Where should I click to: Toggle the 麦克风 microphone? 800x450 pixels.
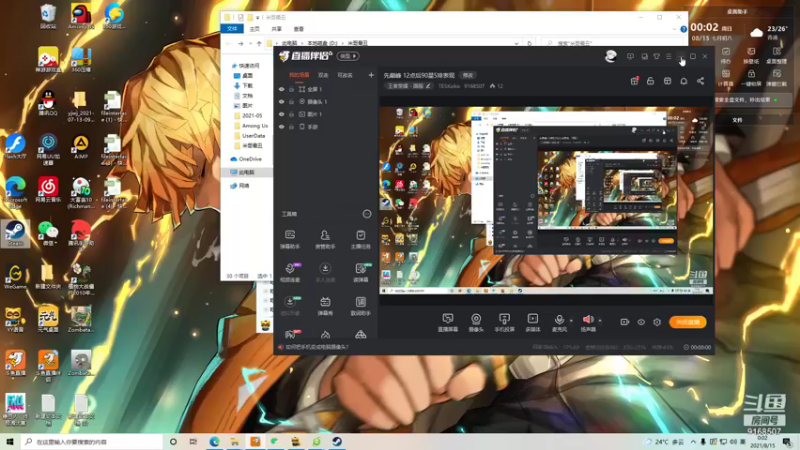[559, 322]
